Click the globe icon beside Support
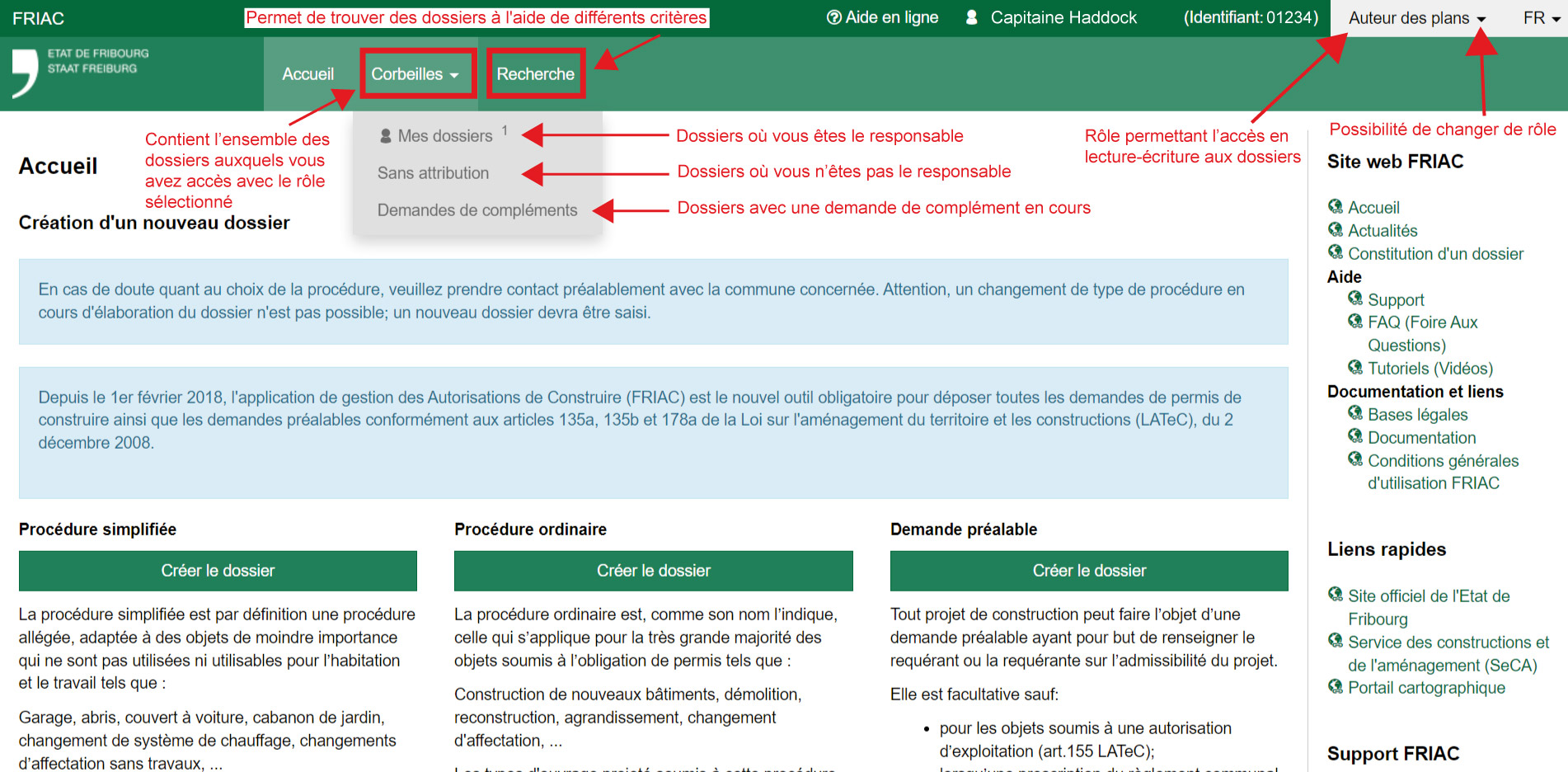The height and width of the screenshot is (772, 1568). [x=1355, y=299]
